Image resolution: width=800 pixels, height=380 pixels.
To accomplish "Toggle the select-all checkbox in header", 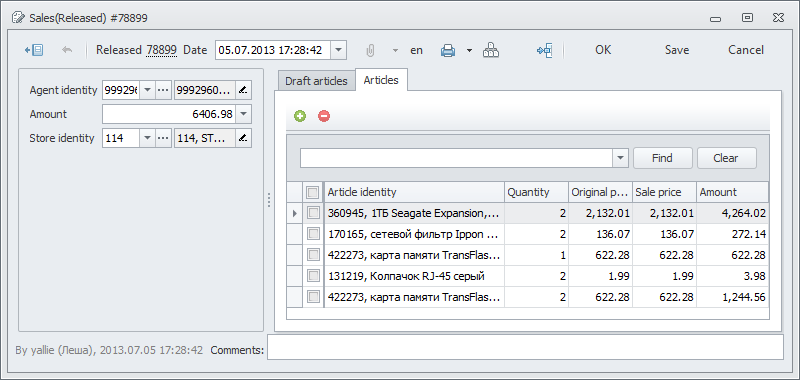I will tap(313, 192).
